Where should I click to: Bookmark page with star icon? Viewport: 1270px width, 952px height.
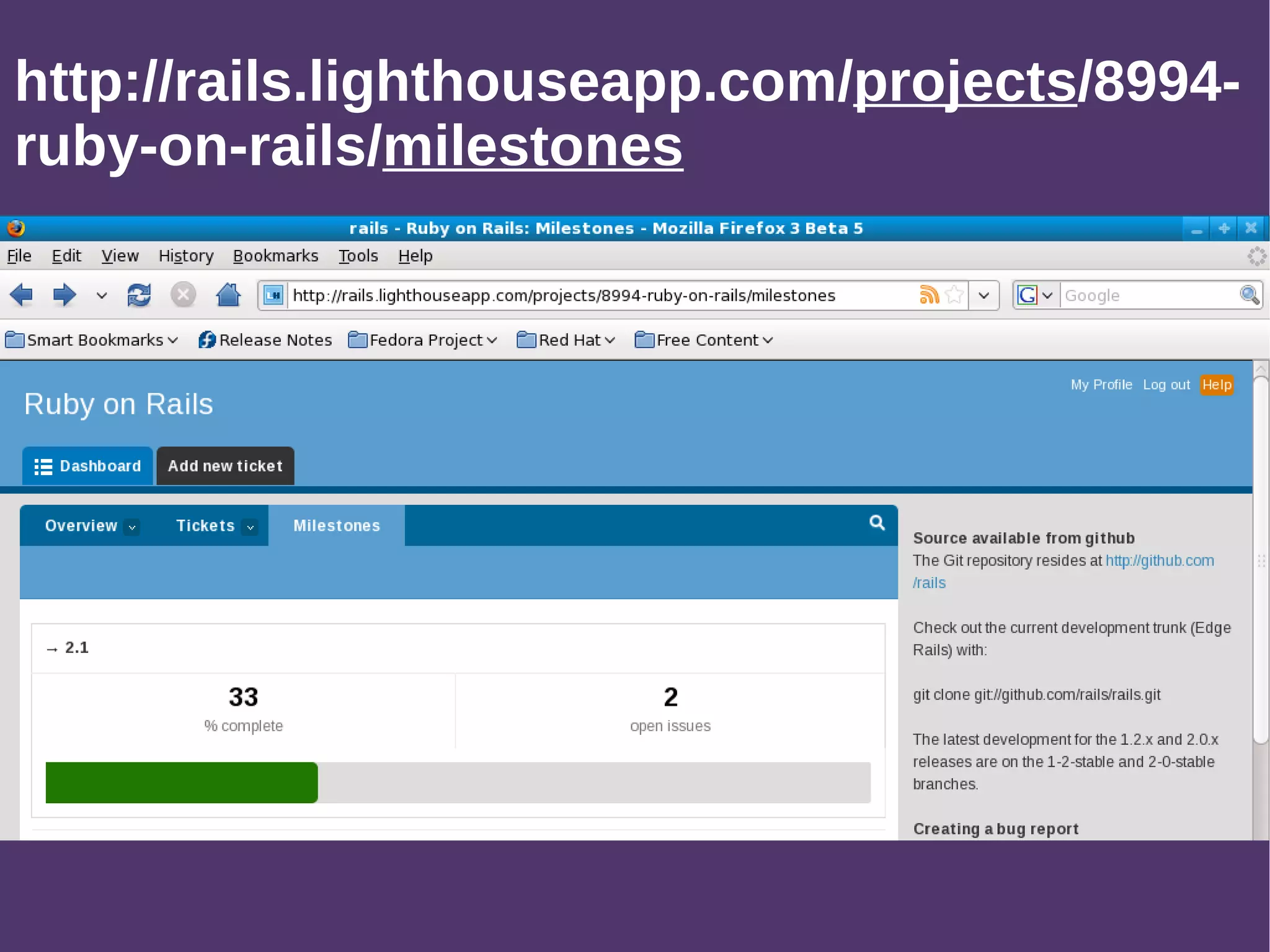pos(955,295)
